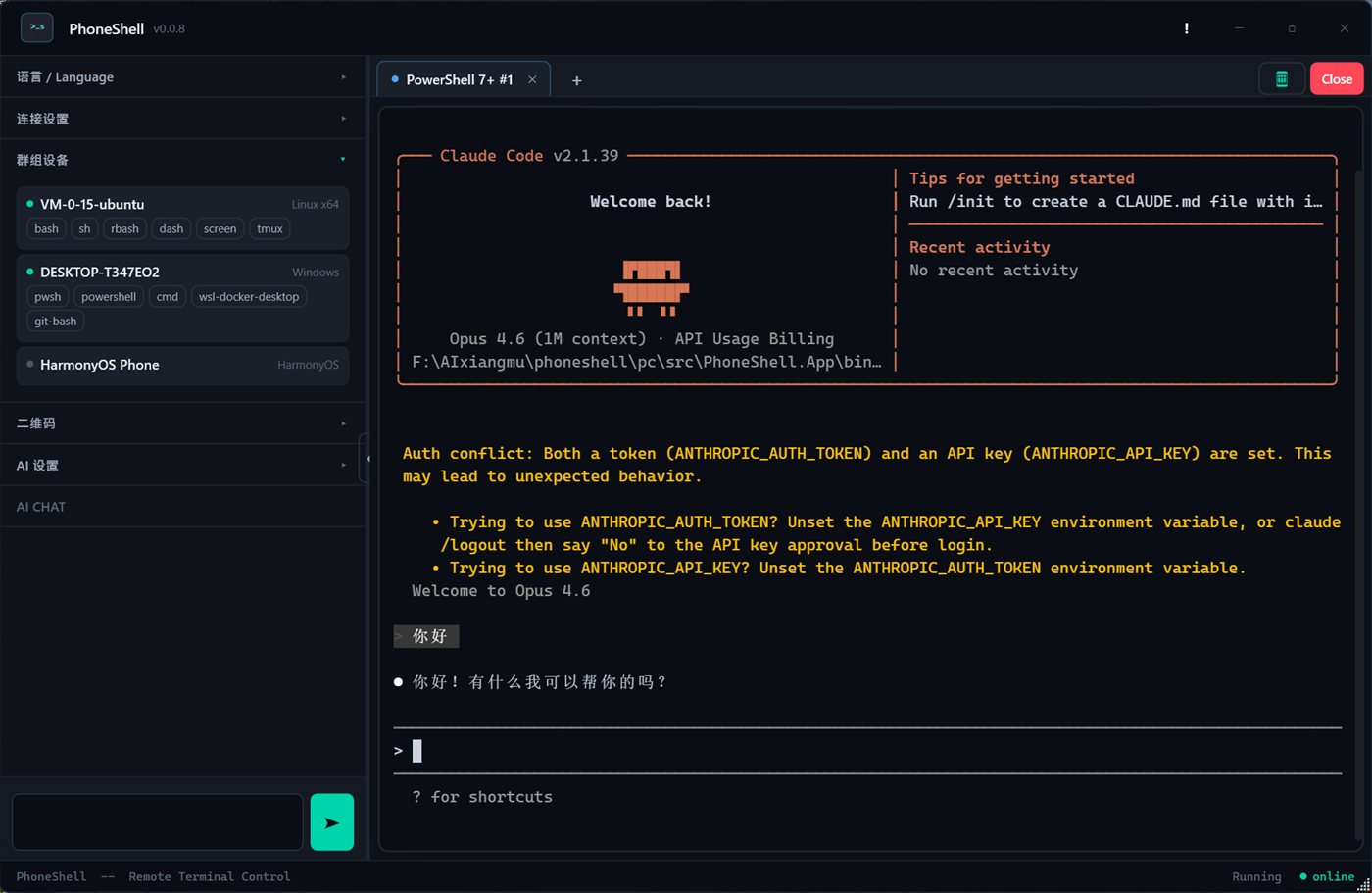
Task: Click the 'Remote Terminal Control' status text
Action: click(x=210, y=877)
